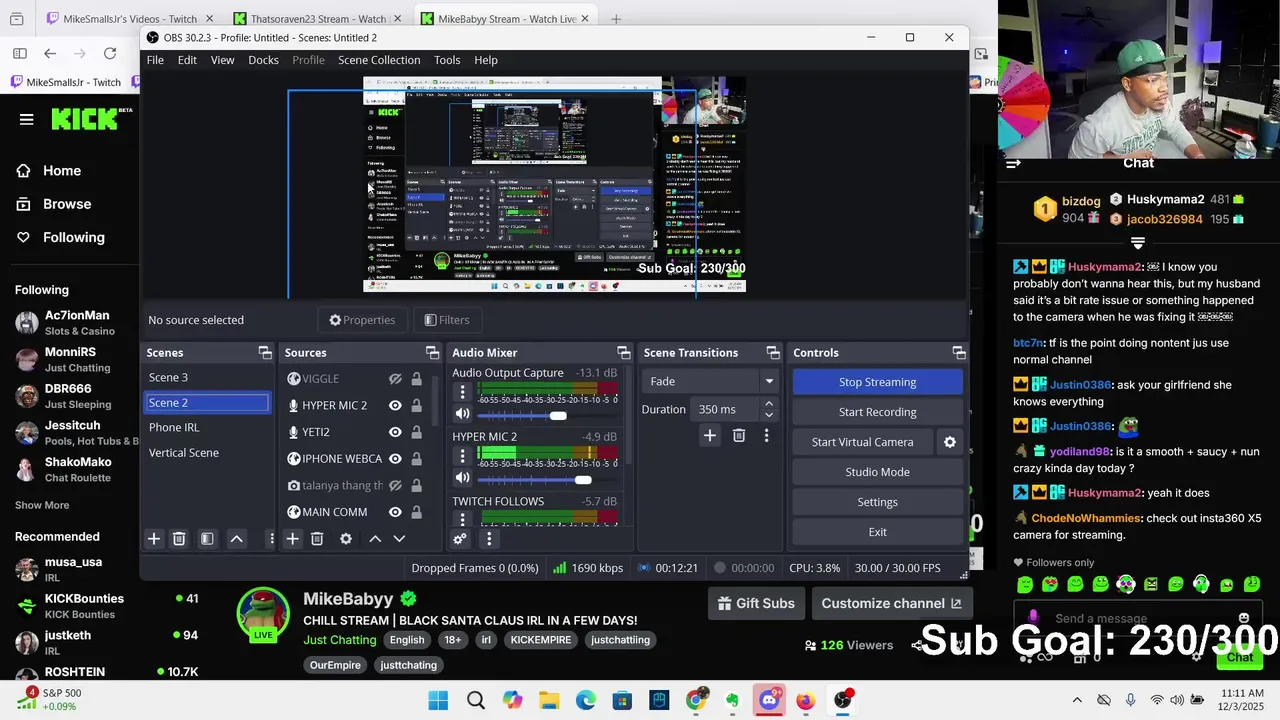Undock the Scenes panel
Image resolution: width=1280 pixels, height=720 pixels.
[265, 353]
